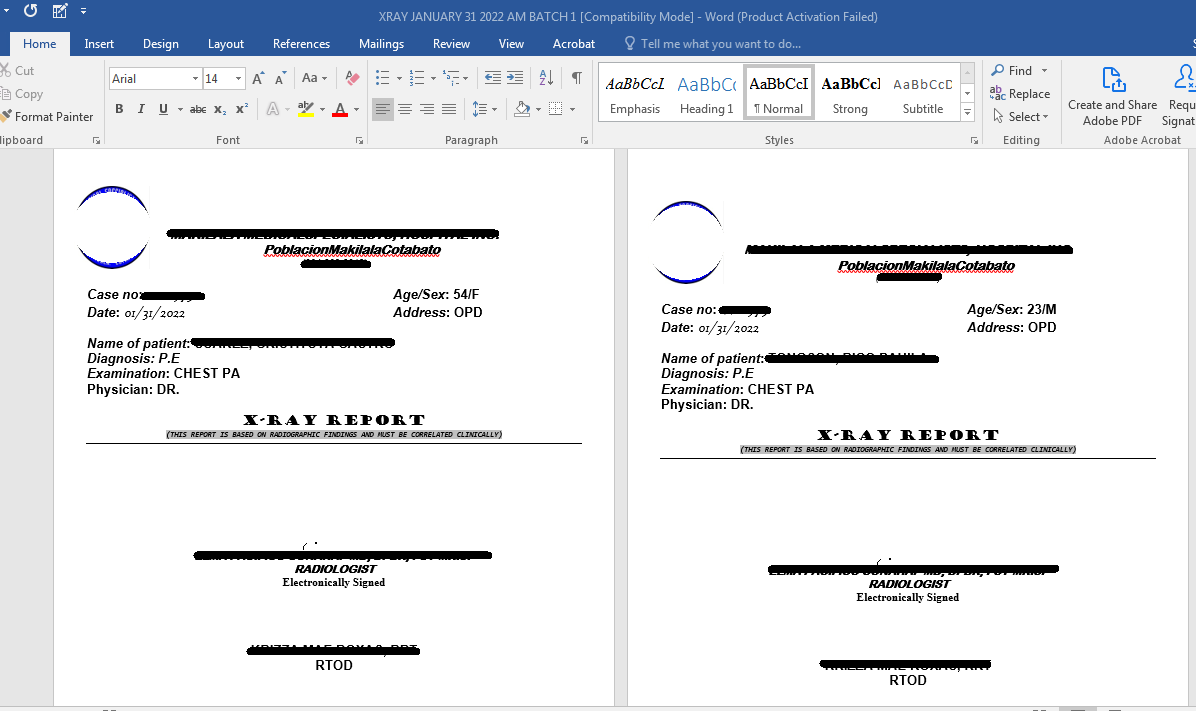Apply the Strong style

coord(850,93)
